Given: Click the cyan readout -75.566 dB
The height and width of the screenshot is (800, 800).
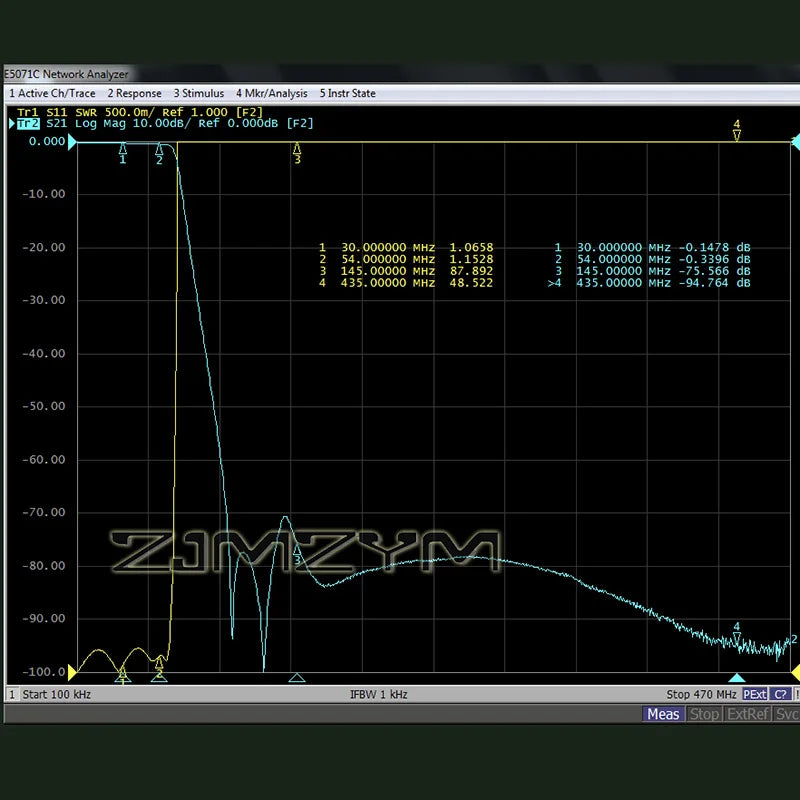Looking at the screenshot, I should click(x=714, y=271).
